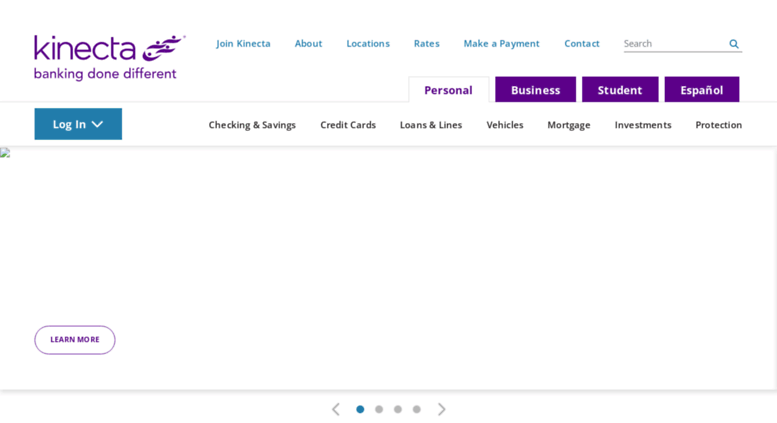Screen dimensions: 777x423
Task: Open the Rates link
Action: pos(427,44)
